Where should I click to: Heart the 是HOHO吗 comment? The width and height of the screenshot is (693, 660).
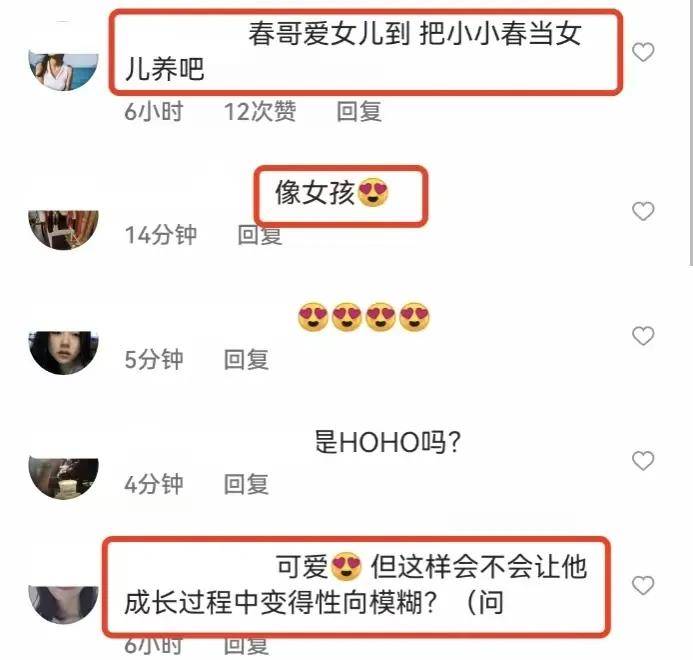pos(643,461)
